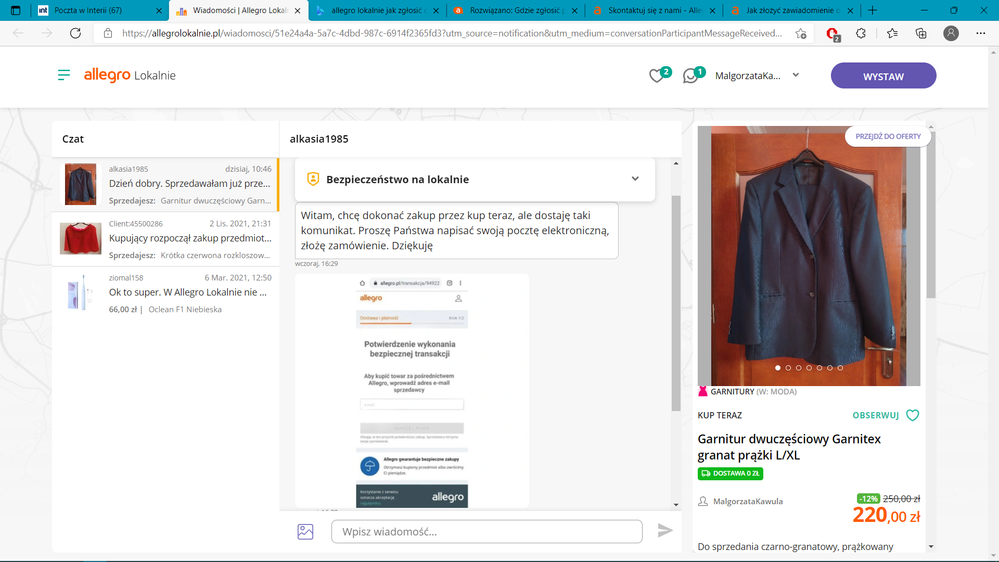
Task: Click the main suit photo
Action: click(x=809, y=256)
